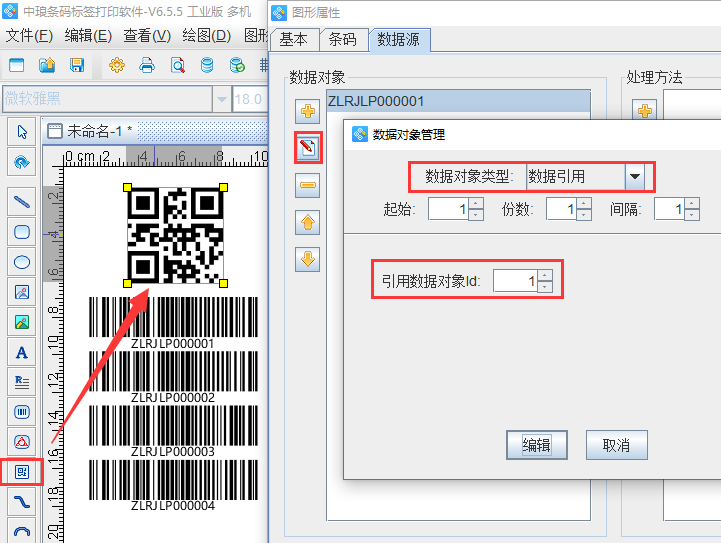This screenshot has height=543, width=721.
Task: Select the arc drawing tool
Action: [x=22, y=531]
